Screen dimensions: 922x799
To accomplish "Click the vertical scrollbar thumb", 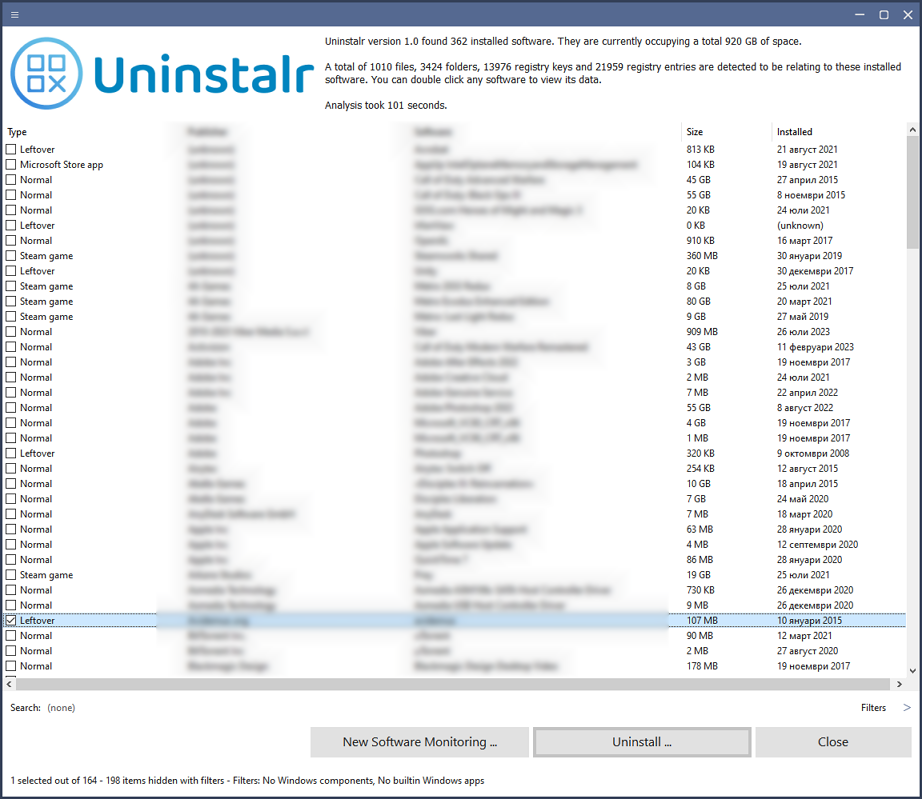I will click(912, 192).
